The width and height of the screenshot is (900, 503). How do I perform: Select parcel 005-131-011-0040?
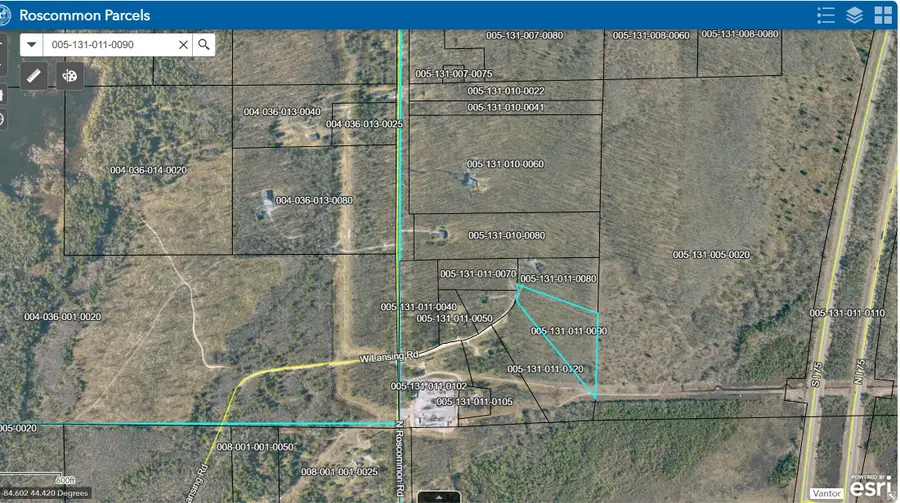[x=418, y=307]
